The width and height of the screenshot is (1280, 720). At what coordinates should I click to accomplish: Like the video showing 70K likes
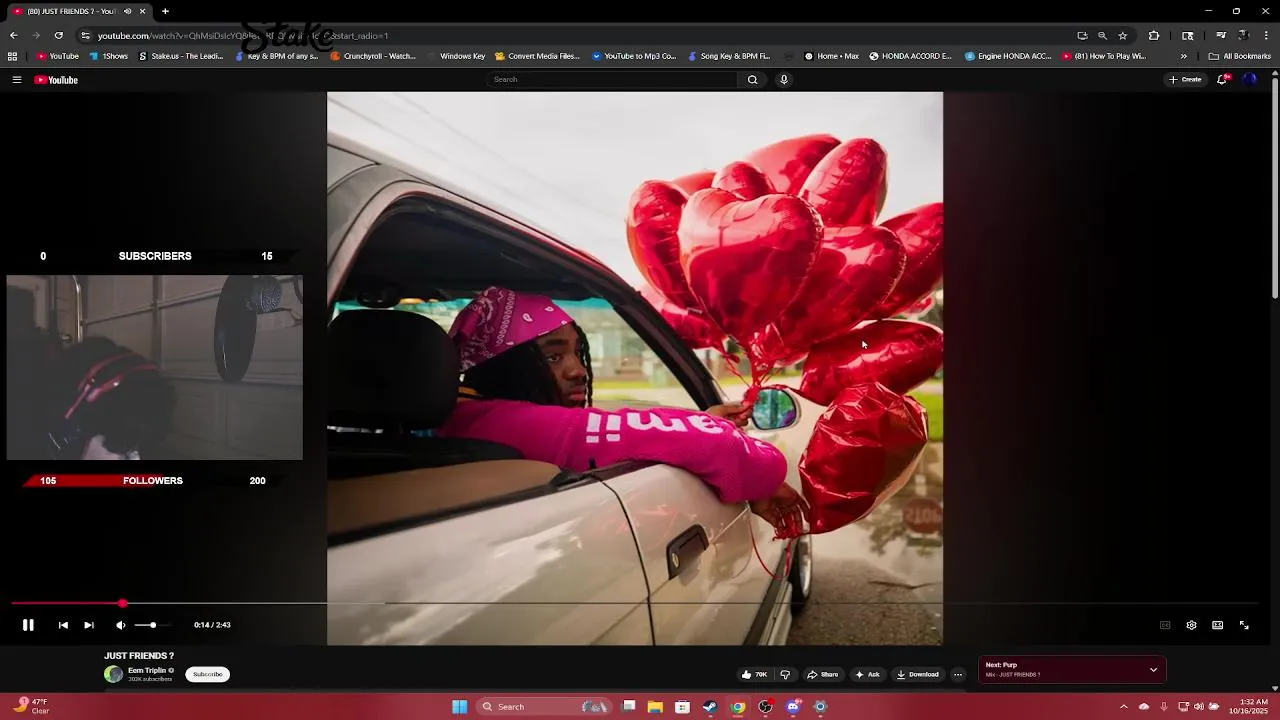pos(754,675)
